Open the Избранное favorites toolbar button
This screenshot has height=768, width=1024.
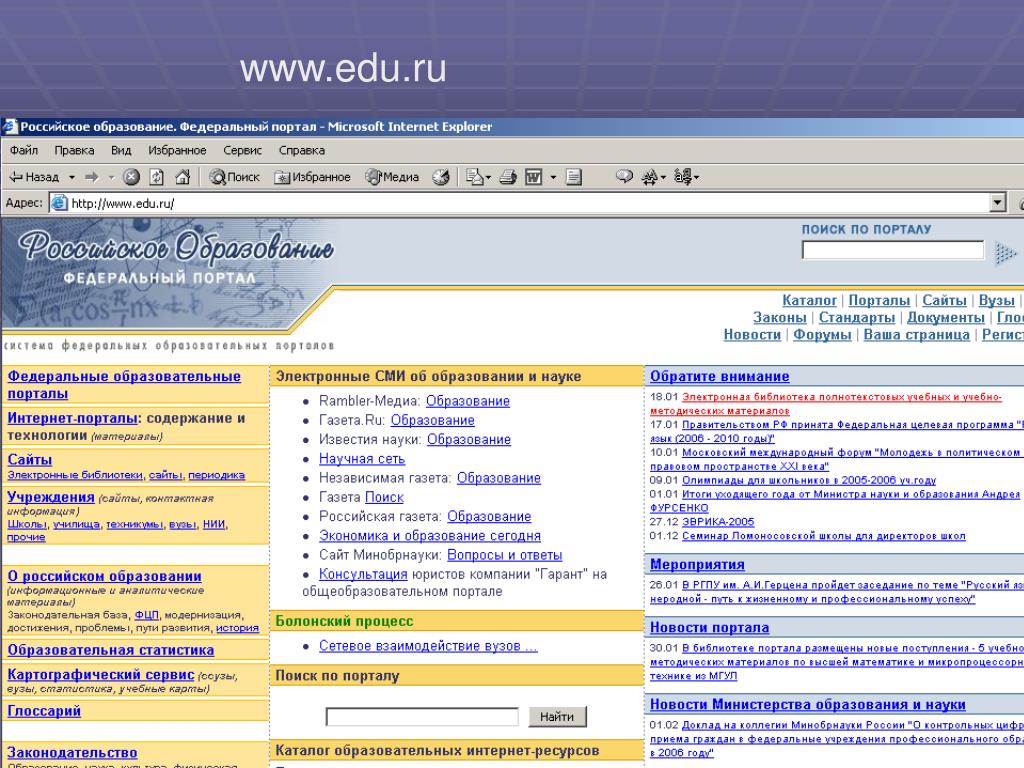pos(312,177)
